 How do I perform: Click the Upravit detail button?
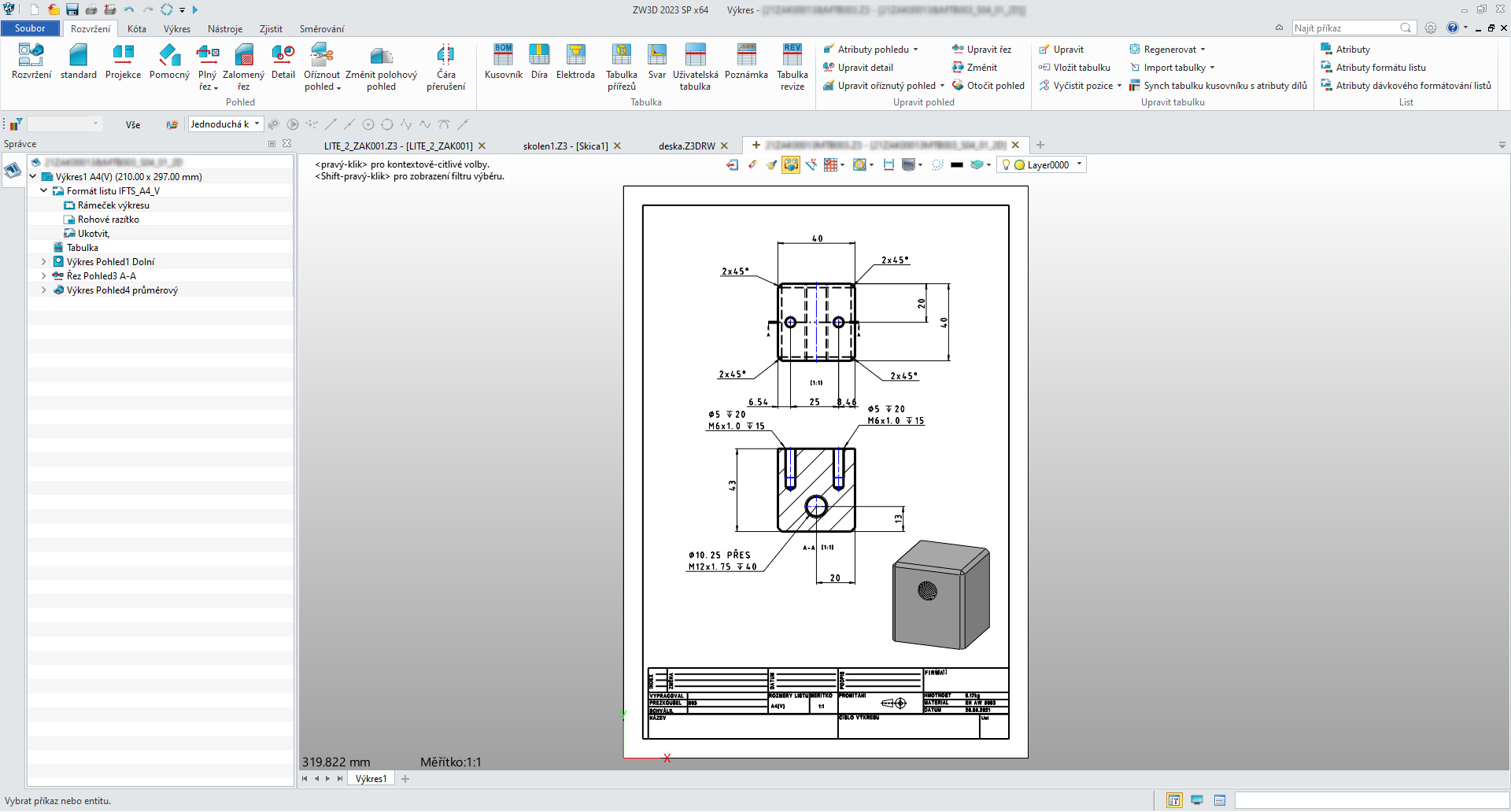point(864,68)
